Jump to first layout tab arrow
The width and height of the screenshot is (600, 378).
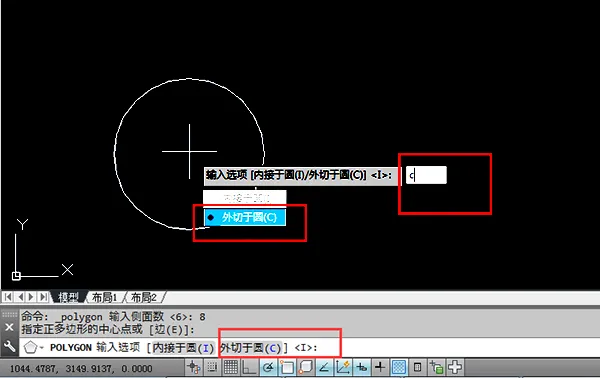click(8, 297)
